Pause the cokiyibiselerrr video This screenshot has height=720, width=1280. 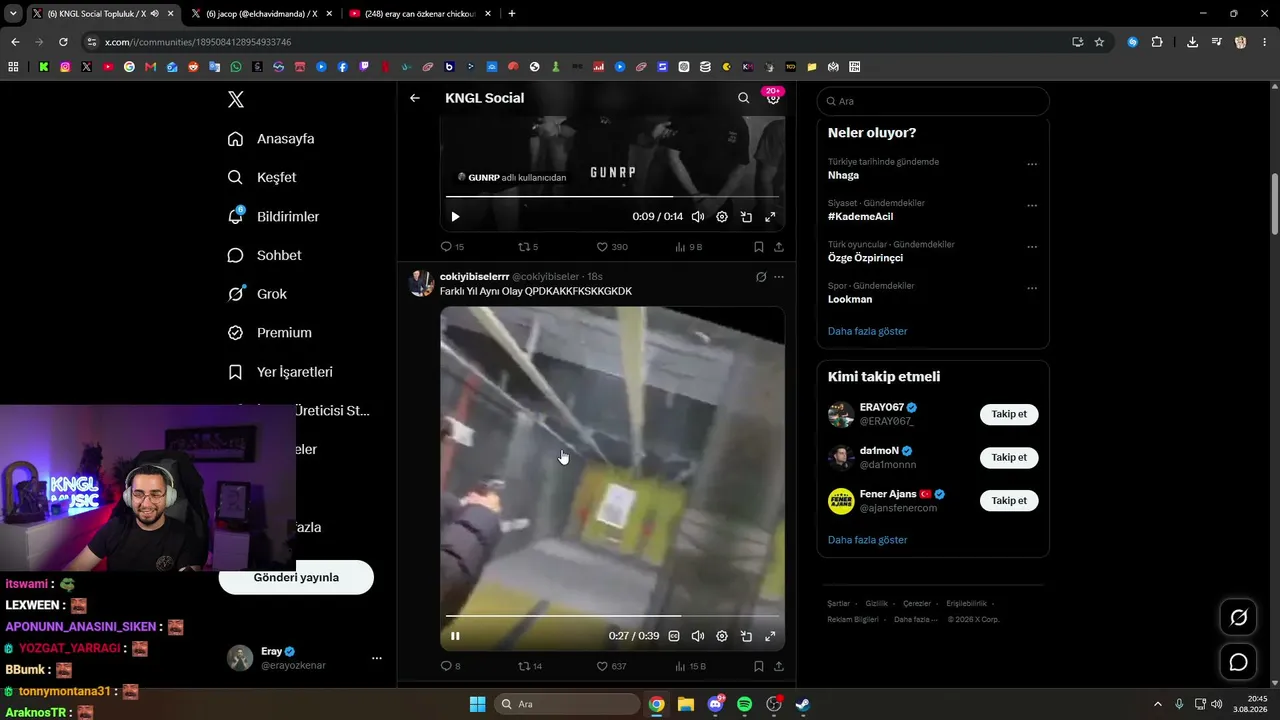point(455,636)
